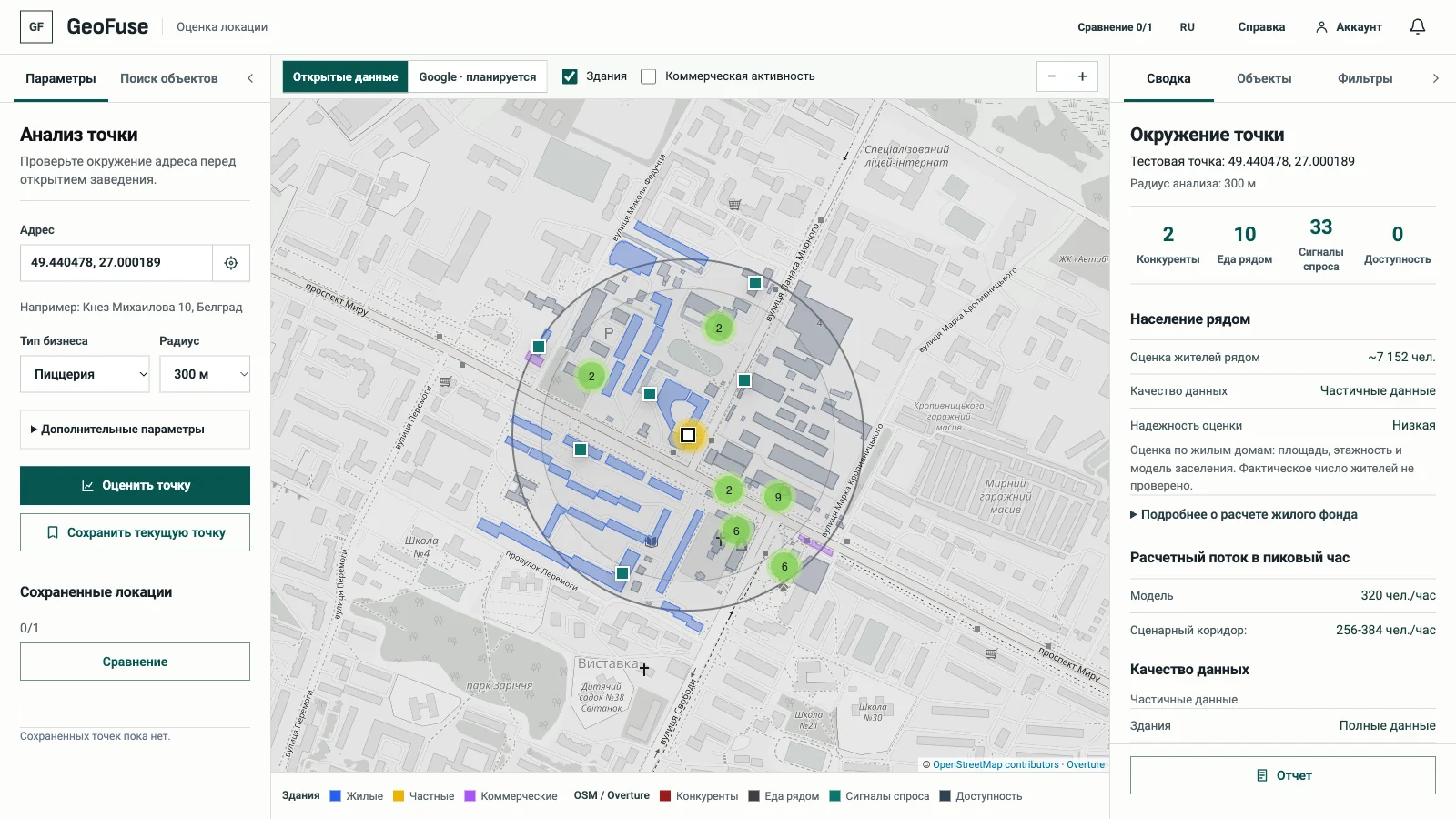1456x819 pixels.
Task: Locate current position via target icon
Action: (x=231, y=263)
